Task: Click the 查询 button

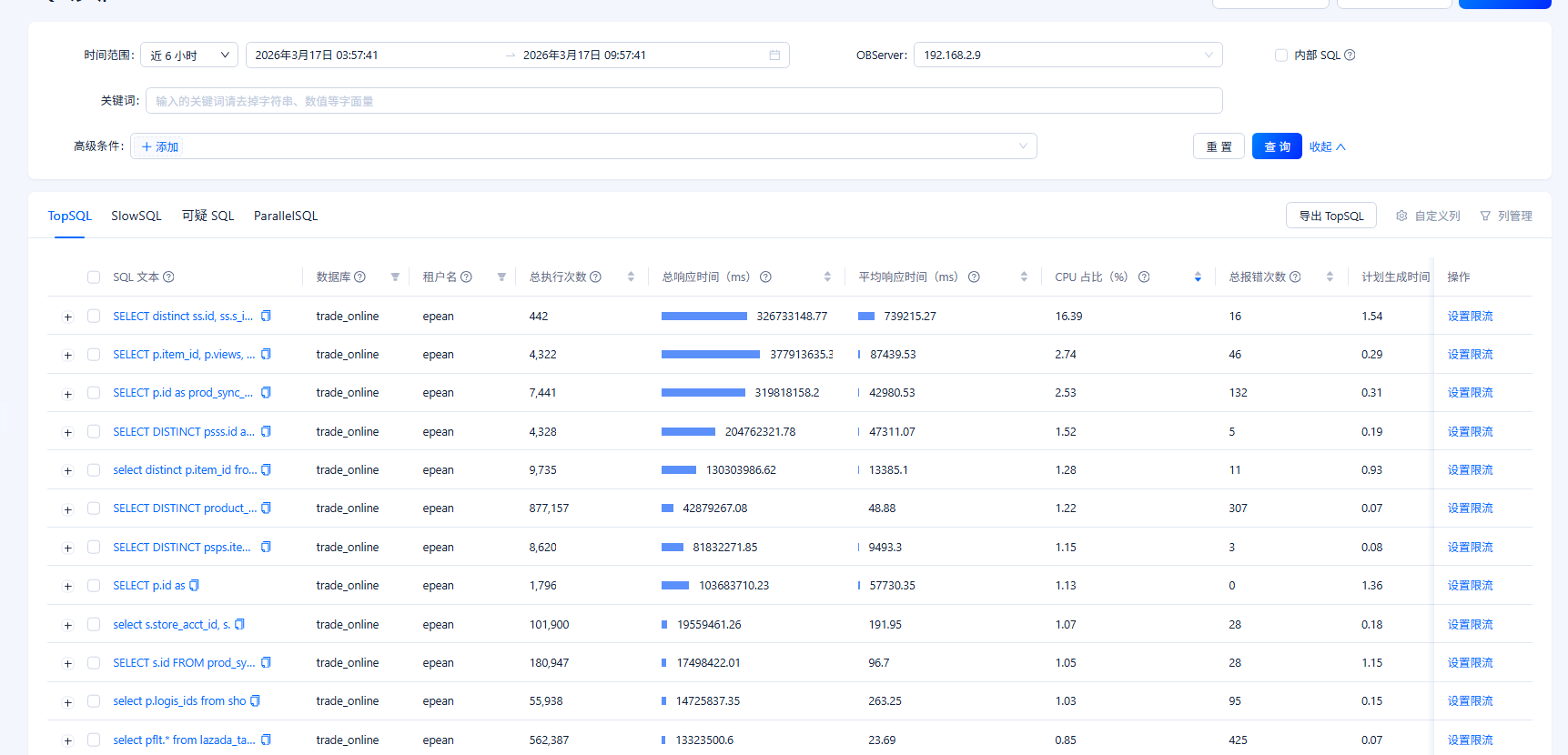Action: 1276,146
